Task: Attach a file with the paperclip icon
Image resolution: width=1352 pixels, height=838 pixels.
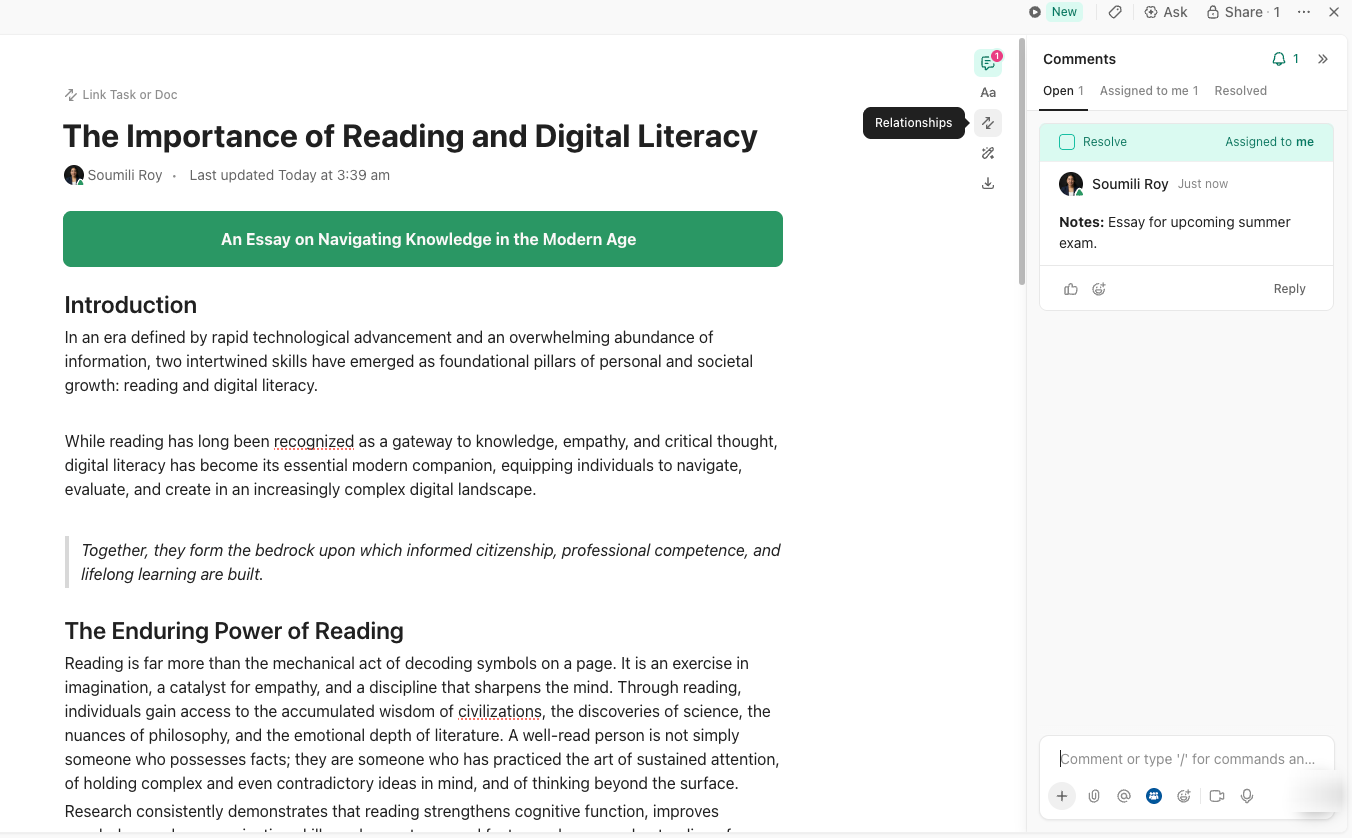Action: point(1094,796)
